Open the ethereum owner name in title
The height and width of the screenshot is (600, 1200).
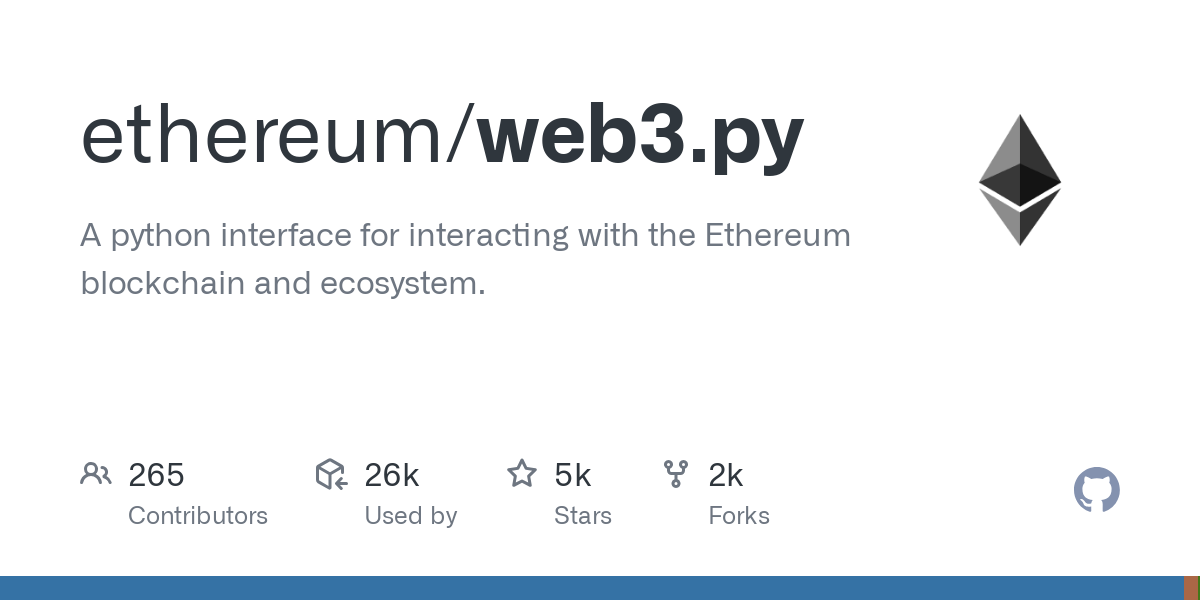pyautogui.click(x=265, y=137)
